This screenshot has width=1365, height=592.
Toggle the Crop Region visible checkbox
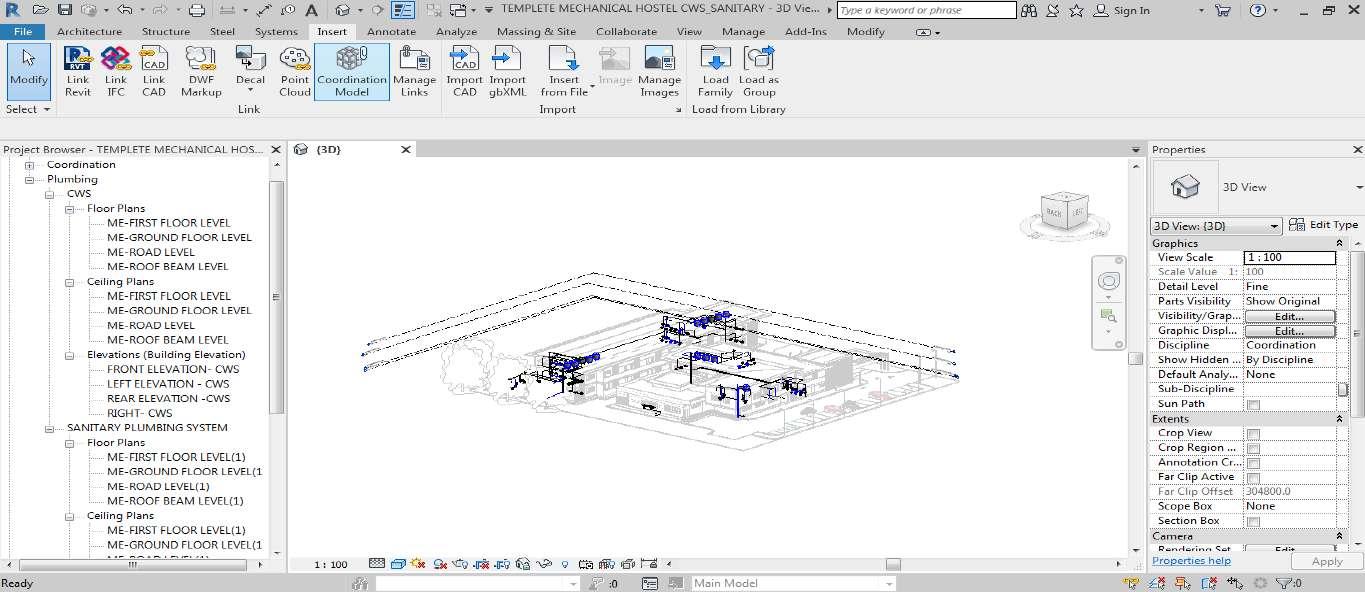1253,448
